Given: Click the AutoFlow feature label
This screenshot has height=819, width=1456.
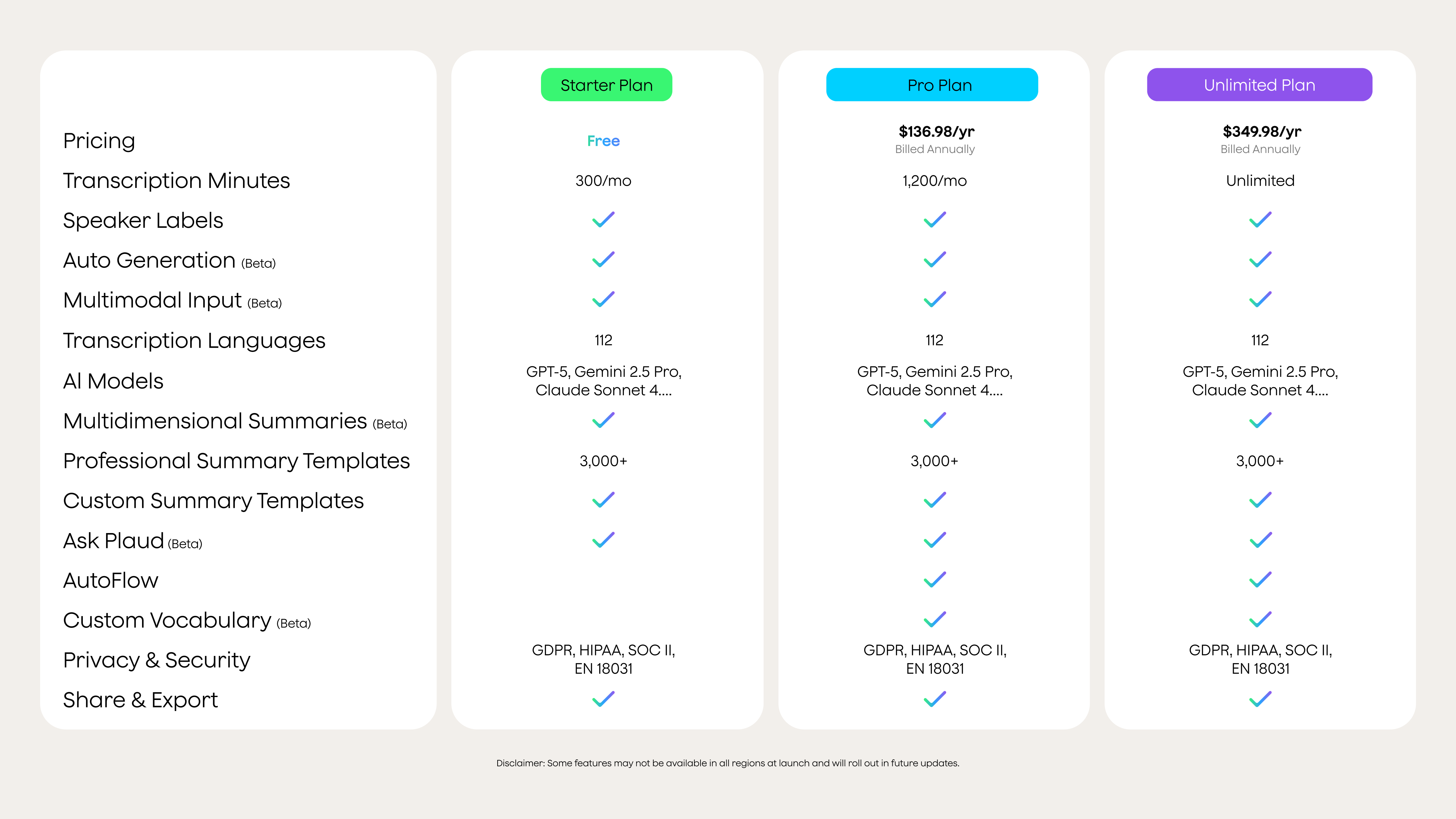Looking at the screenshot, I should coord(111,581).
